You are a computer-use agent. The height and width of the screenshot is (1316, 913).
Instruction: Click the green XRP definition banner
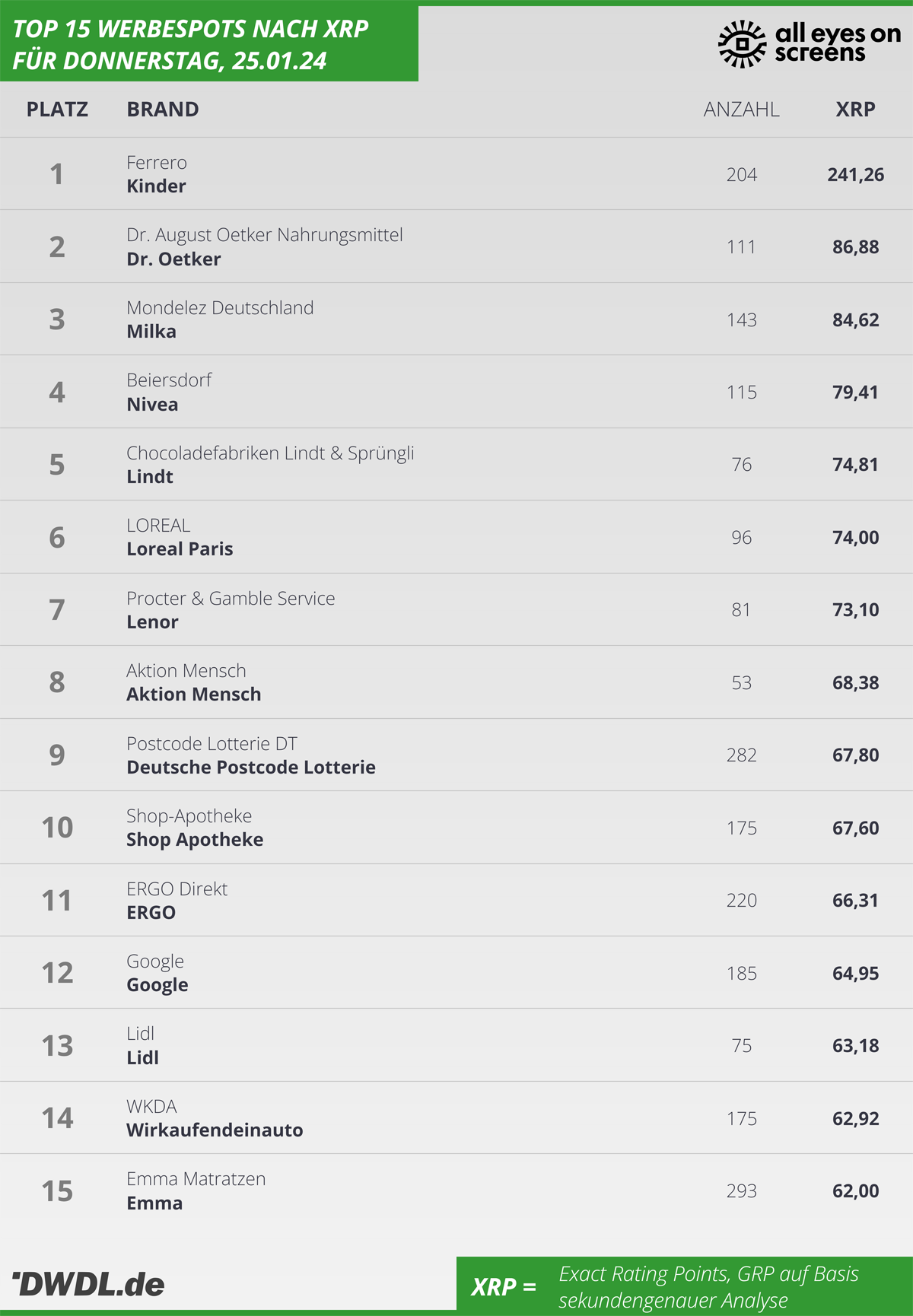tap(685, 1284)
